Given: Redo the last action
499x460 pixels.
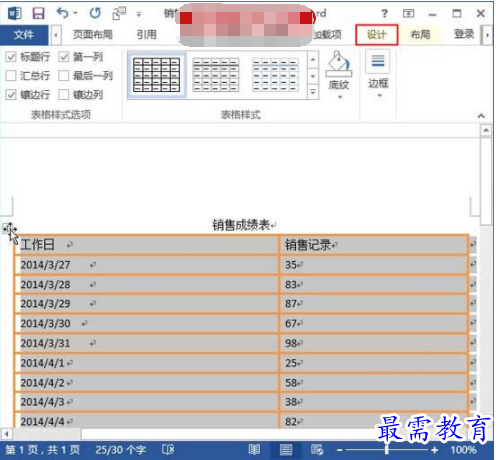Looking at the screenshot, I should point(95,13).
